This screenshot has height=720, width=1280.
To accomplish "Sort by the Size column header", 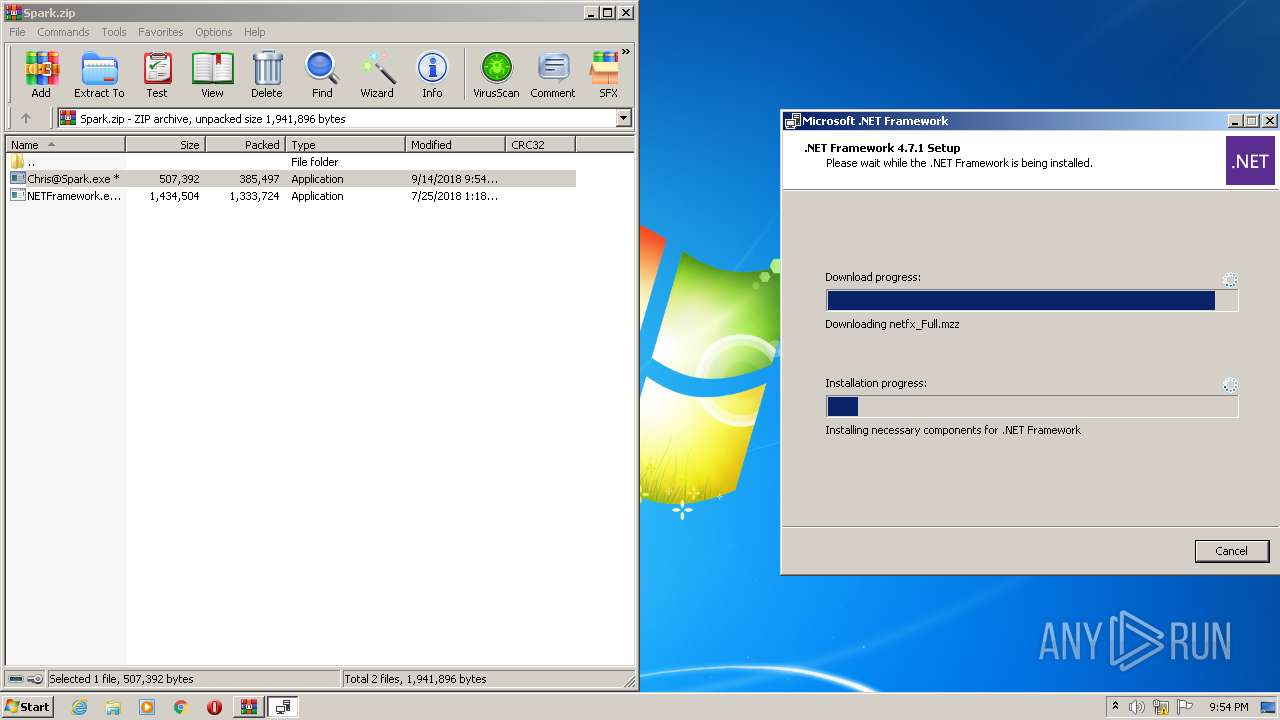I will point(166,145).
